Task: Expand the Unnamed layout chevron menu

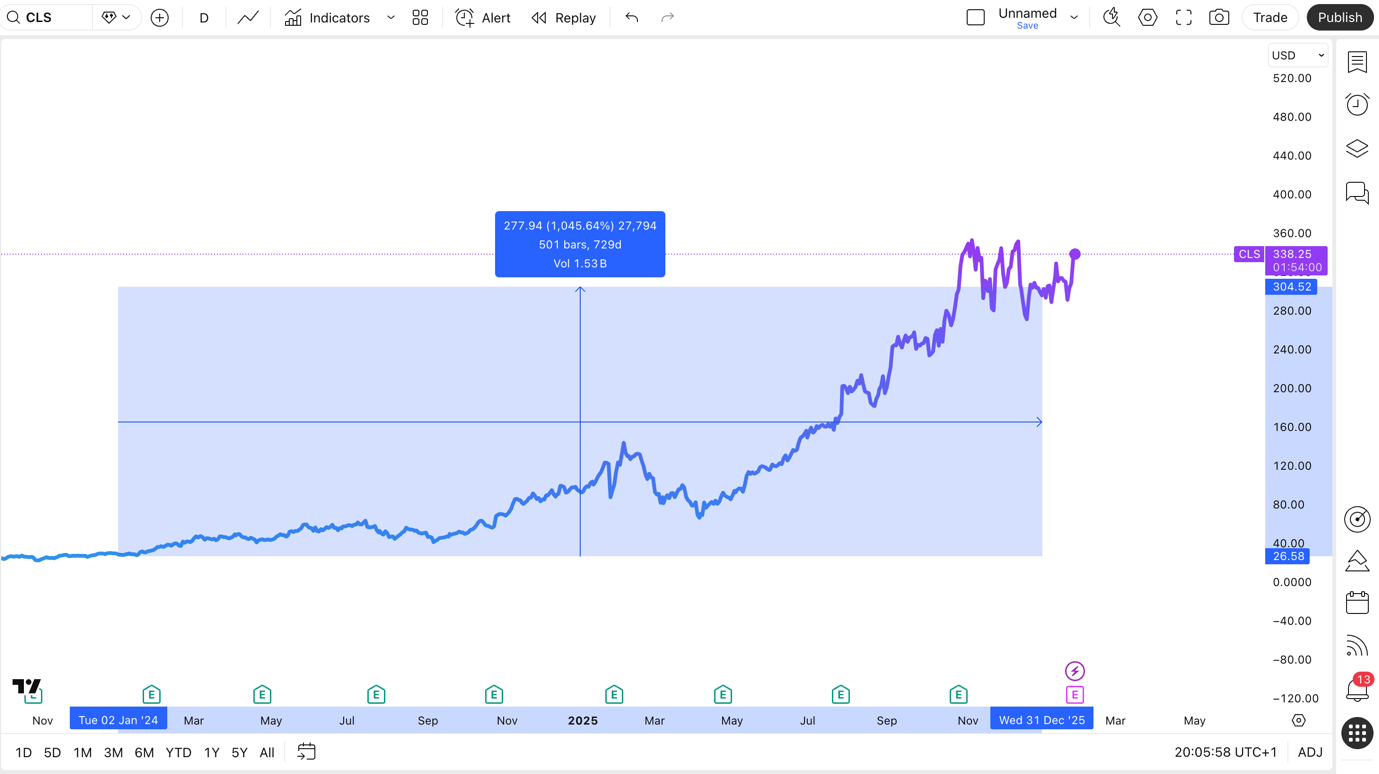Action: tap(1074, 18)
